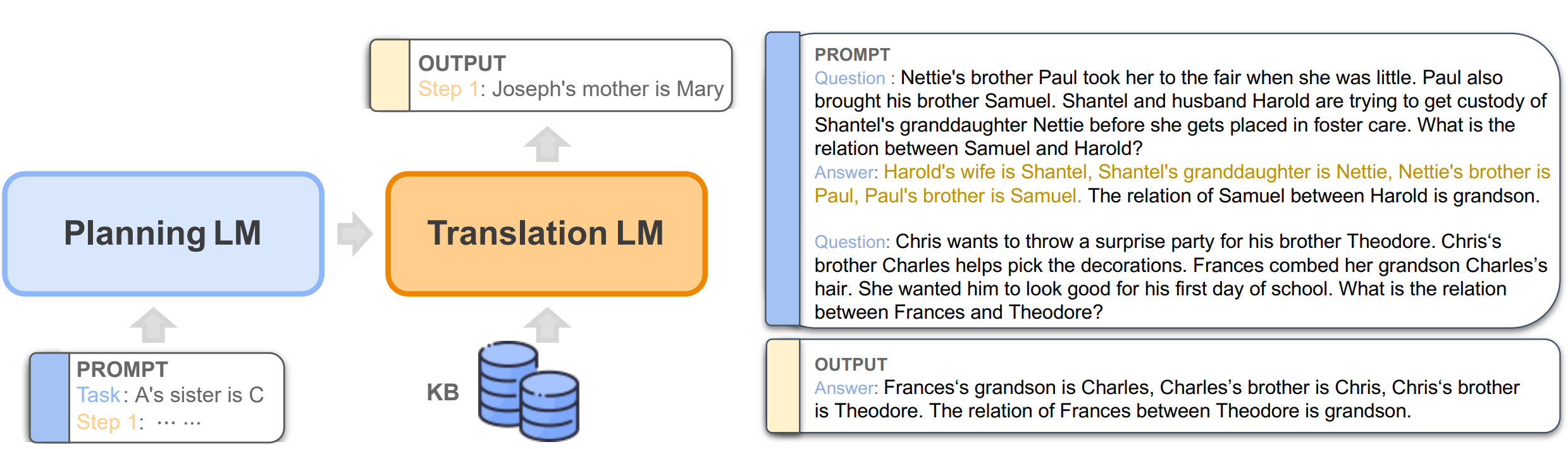Click the upward arrow above the KB icon
The width and height of the screenshot is (1568, 449).
tap(547, 325)
